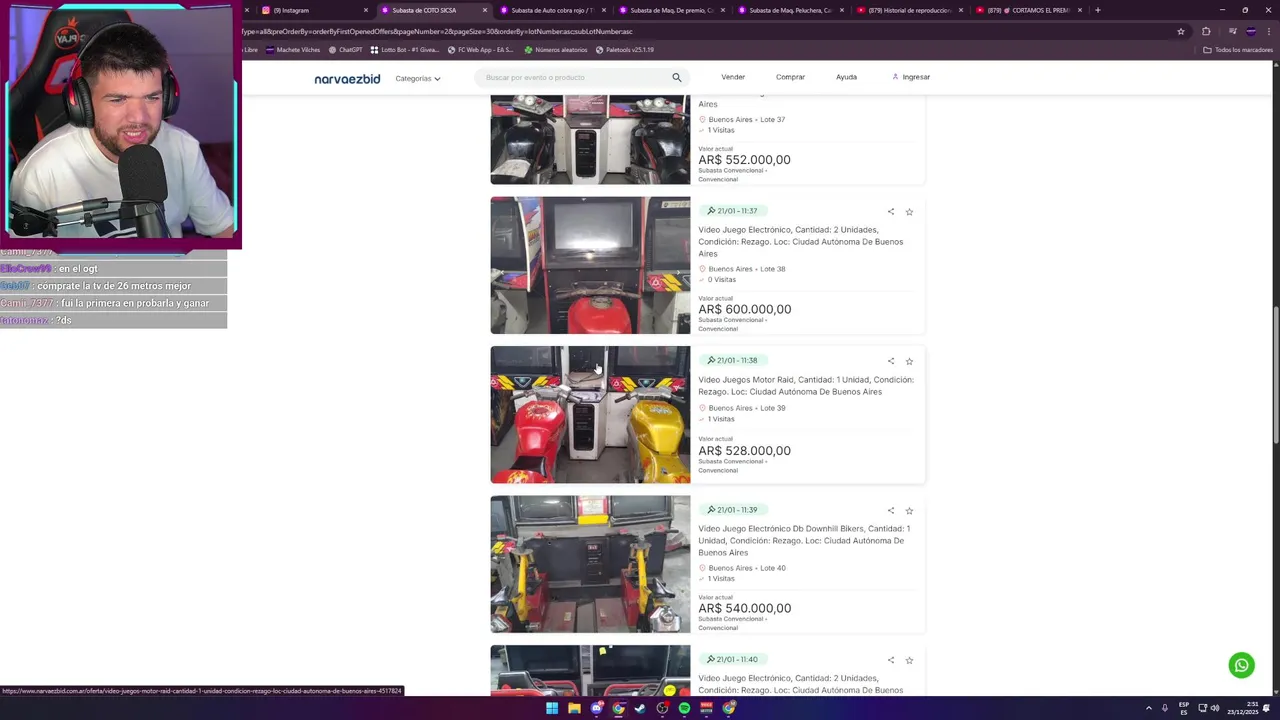
Task: Open the WhatsApp chat floating button
Action: pyautogui.click(x=1241, y=665)
